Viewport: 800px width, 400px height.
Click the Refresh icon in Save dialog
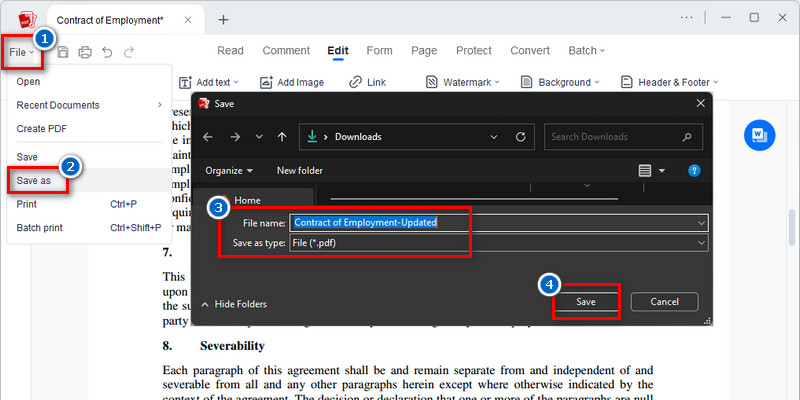pyautogui.click(x=520, y=137)
